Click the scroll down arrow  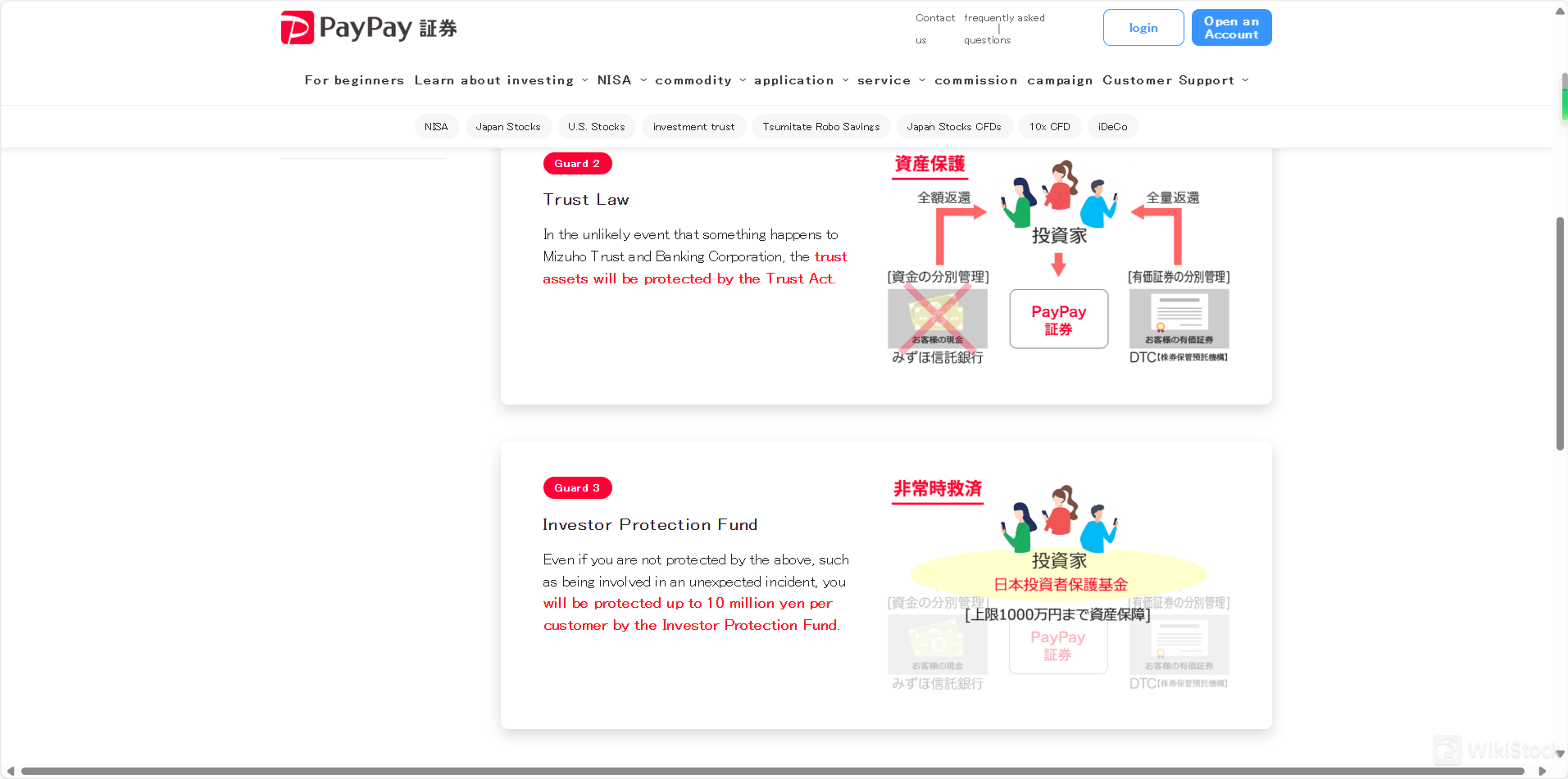pos(1561,754)
